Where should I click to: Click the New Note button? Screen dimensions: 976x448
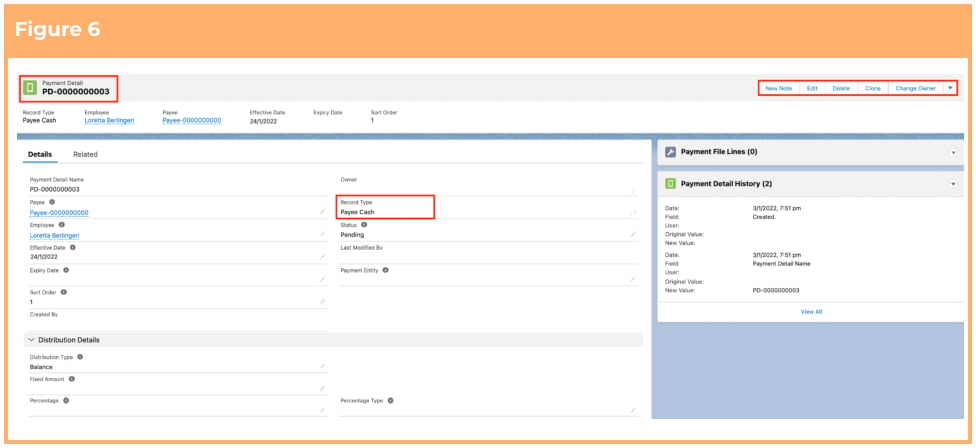(x=778, y=88)
